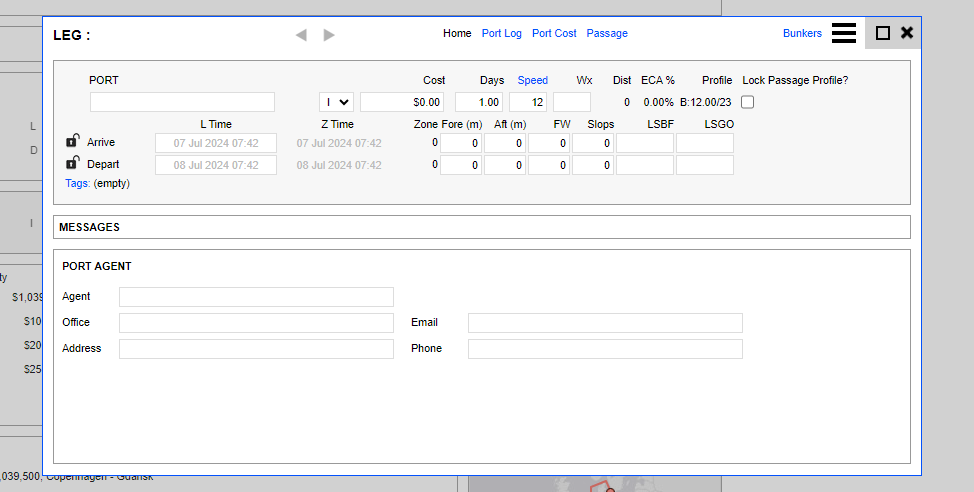Click the Email input field

605,323
